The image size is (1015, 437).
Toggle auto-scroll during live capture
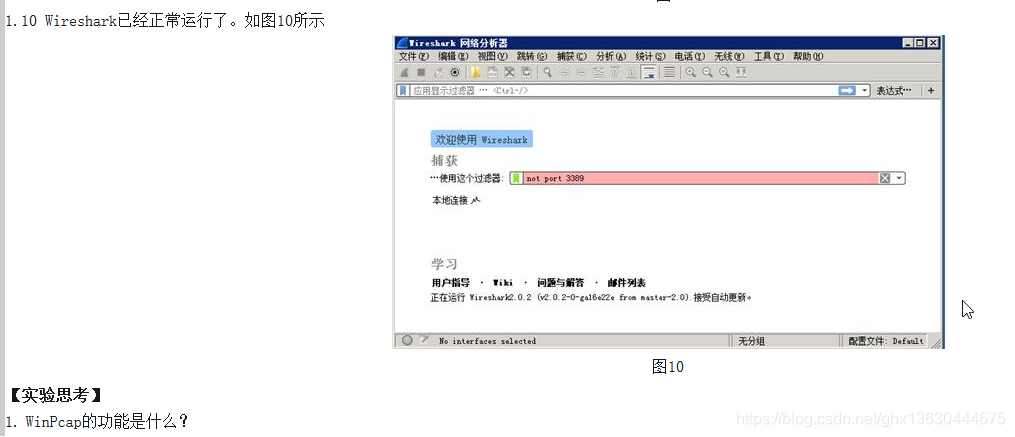[x=649, y=73]
